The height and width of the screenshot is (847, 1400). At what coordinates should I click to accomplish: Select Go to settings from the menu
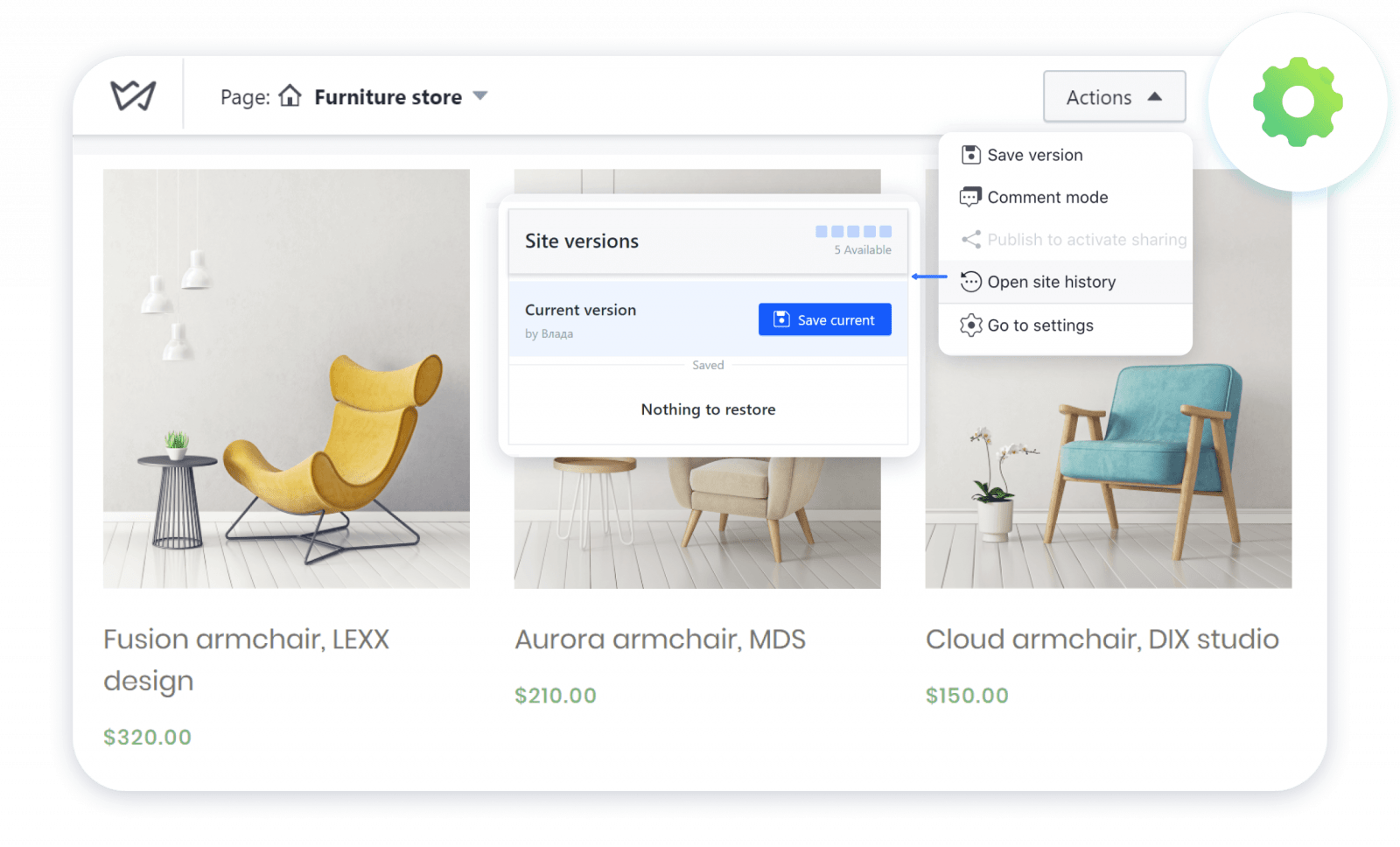pyautogui.click(x=1040, y=325)
